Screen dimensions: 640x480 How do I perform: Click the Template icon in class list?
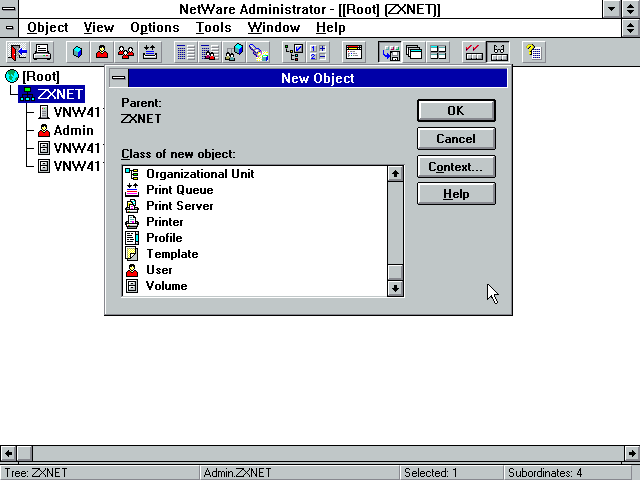[132, 254]
